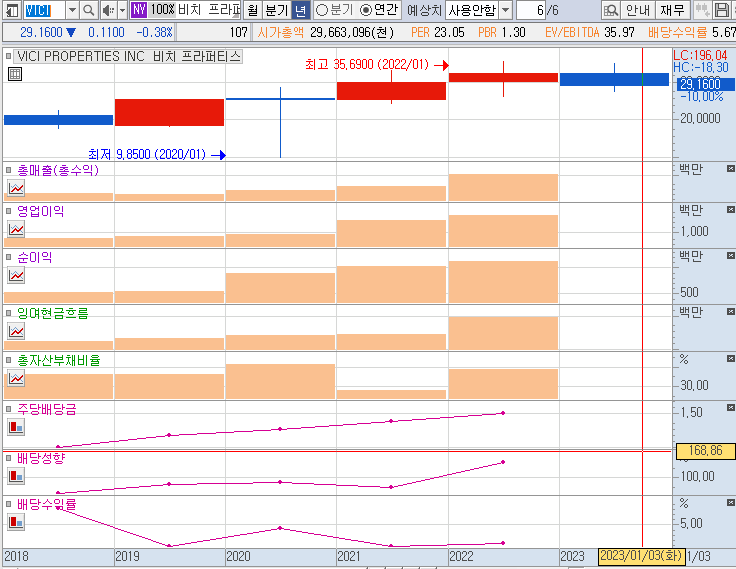Viewport: 736px width, 569px height.
Task: Click the 배당성향 indicator label
Action: (x=41, y=458)
